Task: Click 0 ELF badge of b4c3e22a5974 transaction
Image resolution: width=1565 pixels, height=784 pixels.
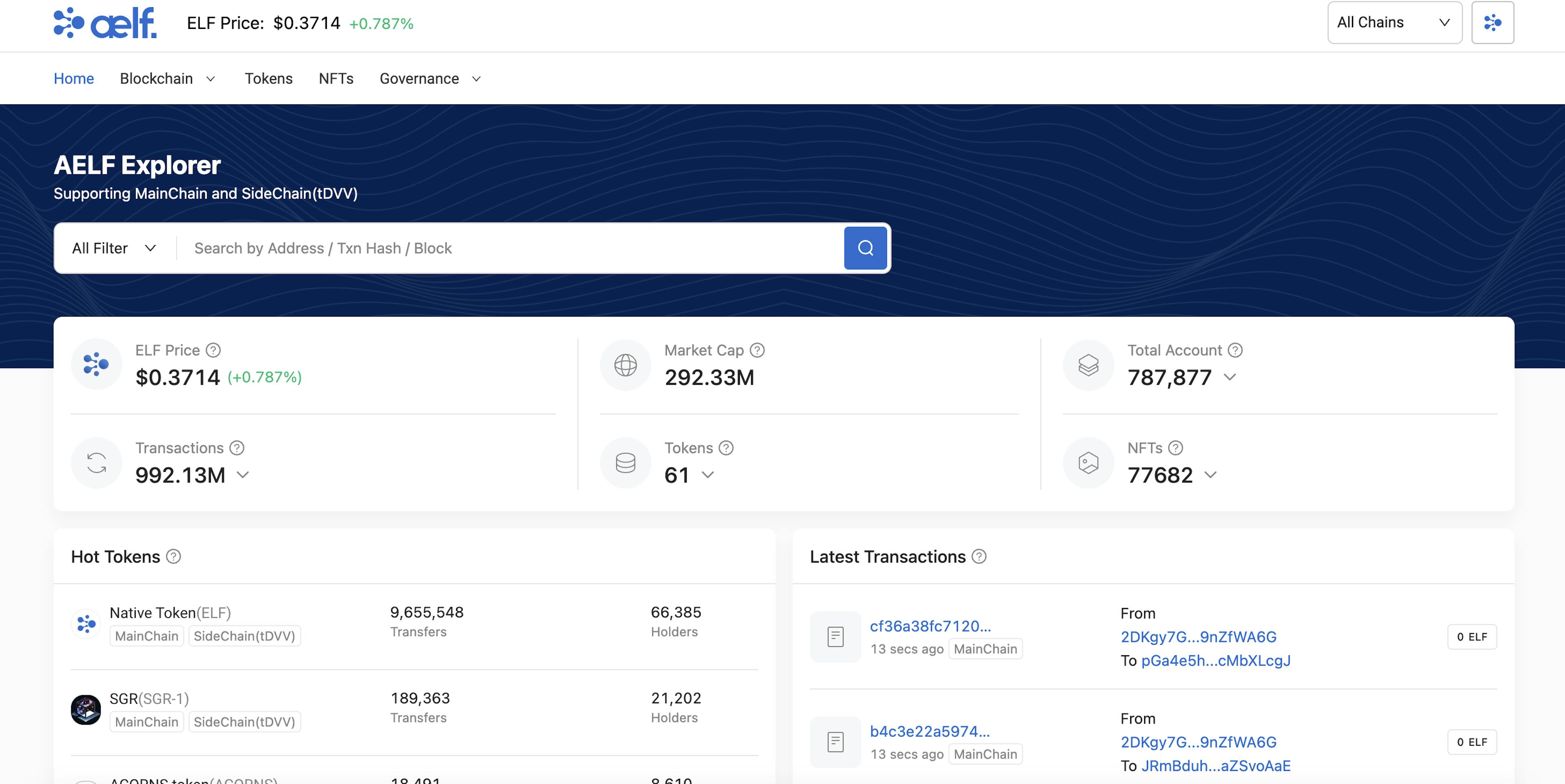Action: click(x=1472, y=742)
